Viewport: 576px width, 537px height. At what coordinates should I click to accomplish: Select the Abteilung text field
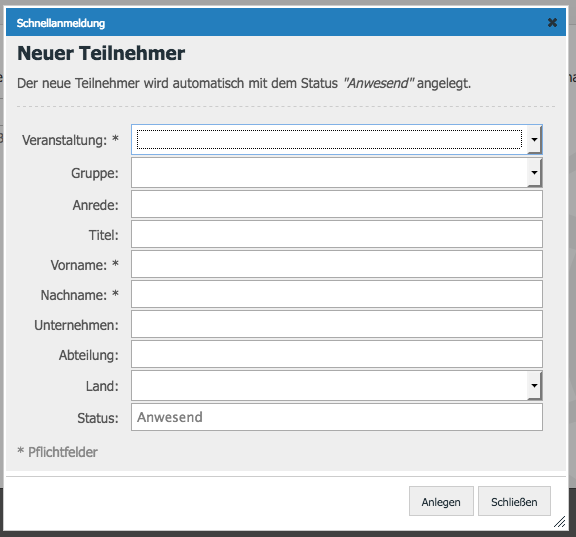(337, 354)
